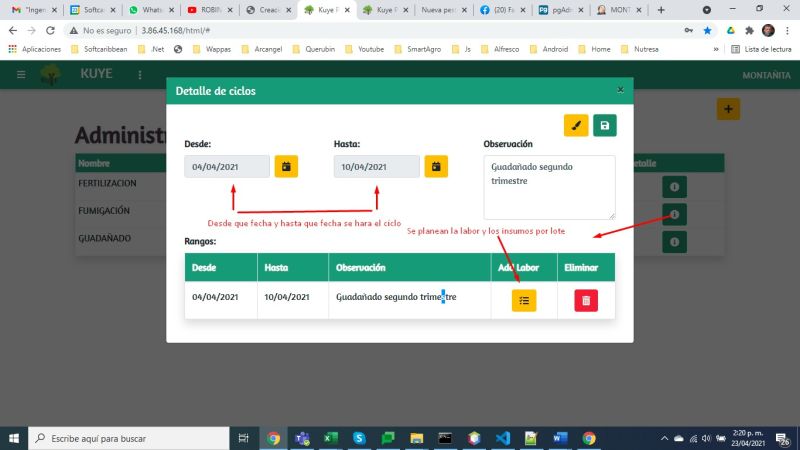Open the hamburger menu in KUYE header
The height and width of the screenshot is (450, 800).
[20, 75]
